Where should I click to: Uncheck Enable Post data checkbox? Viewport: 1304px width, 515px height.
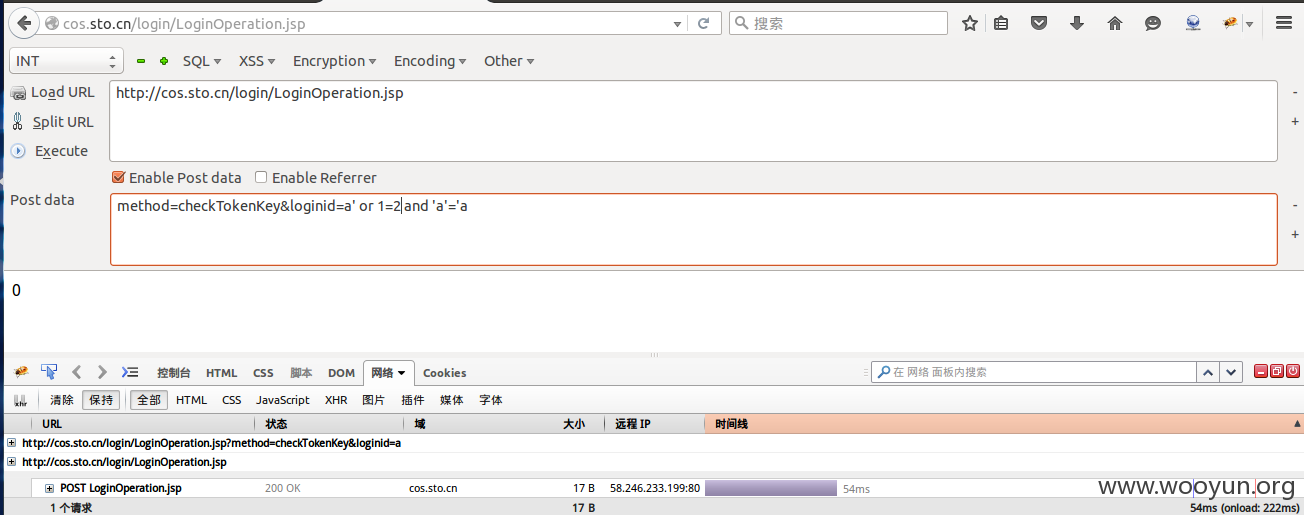click(118, 178)
